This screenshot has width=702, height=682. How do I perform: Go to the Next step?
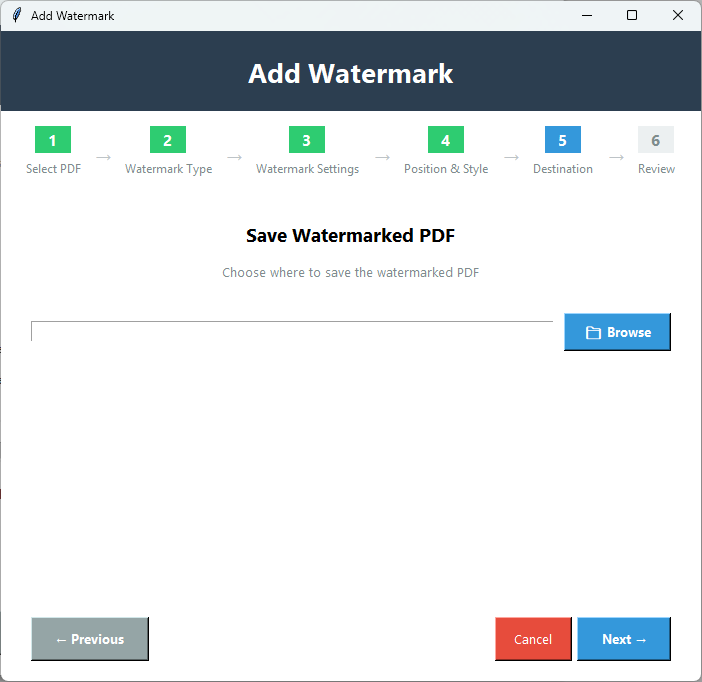tap(624, 639)
